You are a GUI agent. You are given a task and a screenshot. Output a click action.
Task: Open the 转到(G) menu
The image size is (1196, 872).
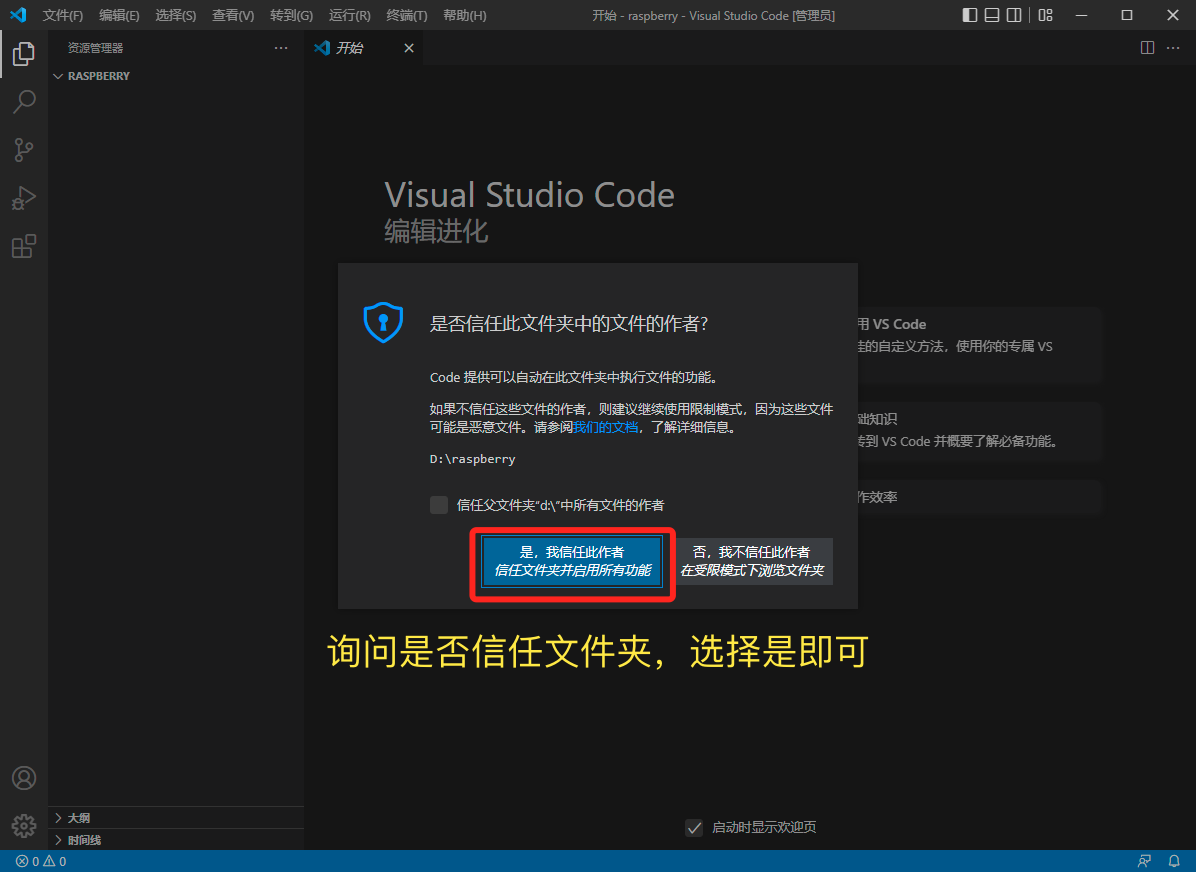click(x=291, y=15)
